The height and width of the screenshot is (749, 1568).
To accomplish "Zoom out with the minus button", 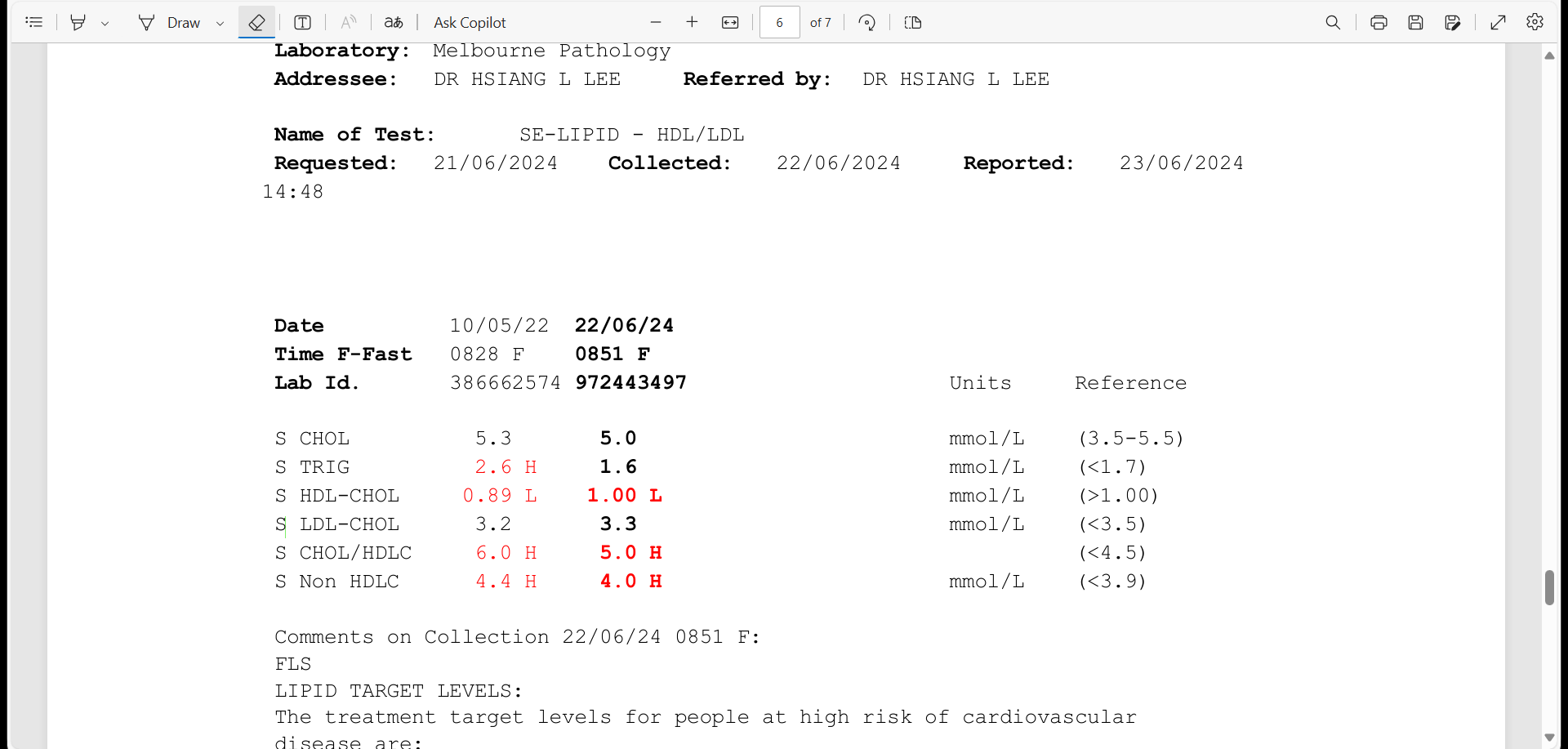I will tap(656, 22).
